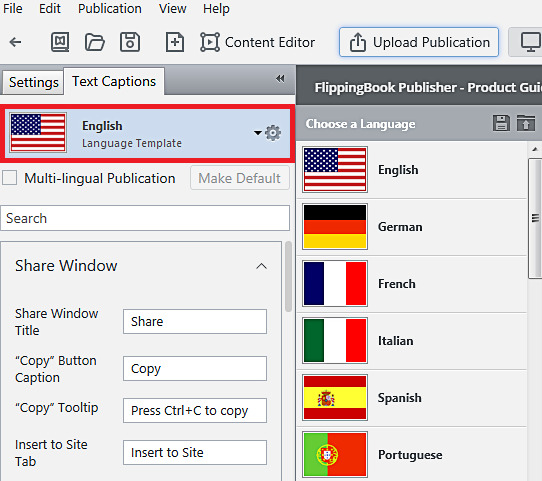Open the English Language Template dropdown
Viewport: 542px width, 481px height.
point(258,133)
